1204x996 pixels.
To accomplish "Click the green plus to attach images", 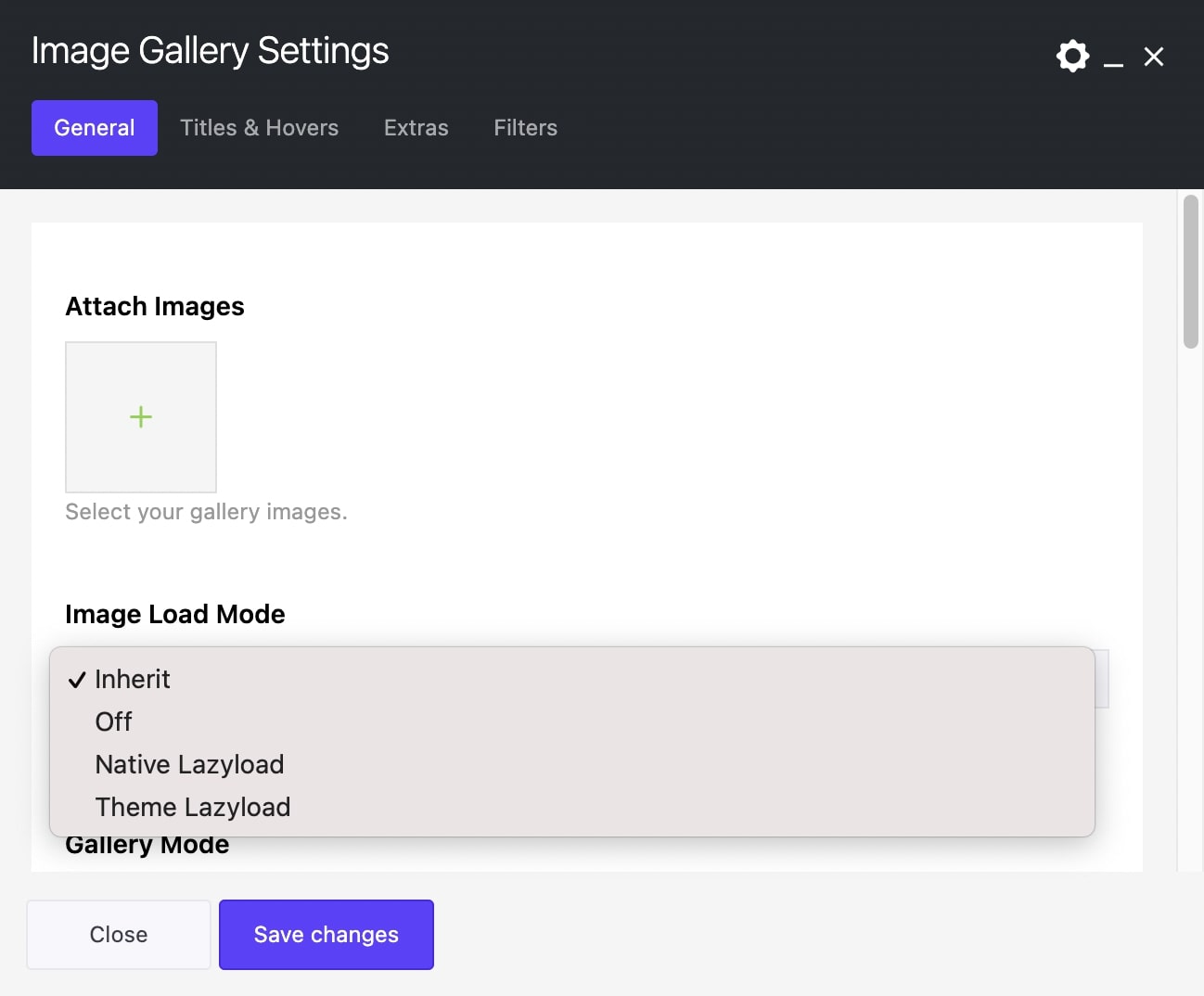I will pos(141,417).
